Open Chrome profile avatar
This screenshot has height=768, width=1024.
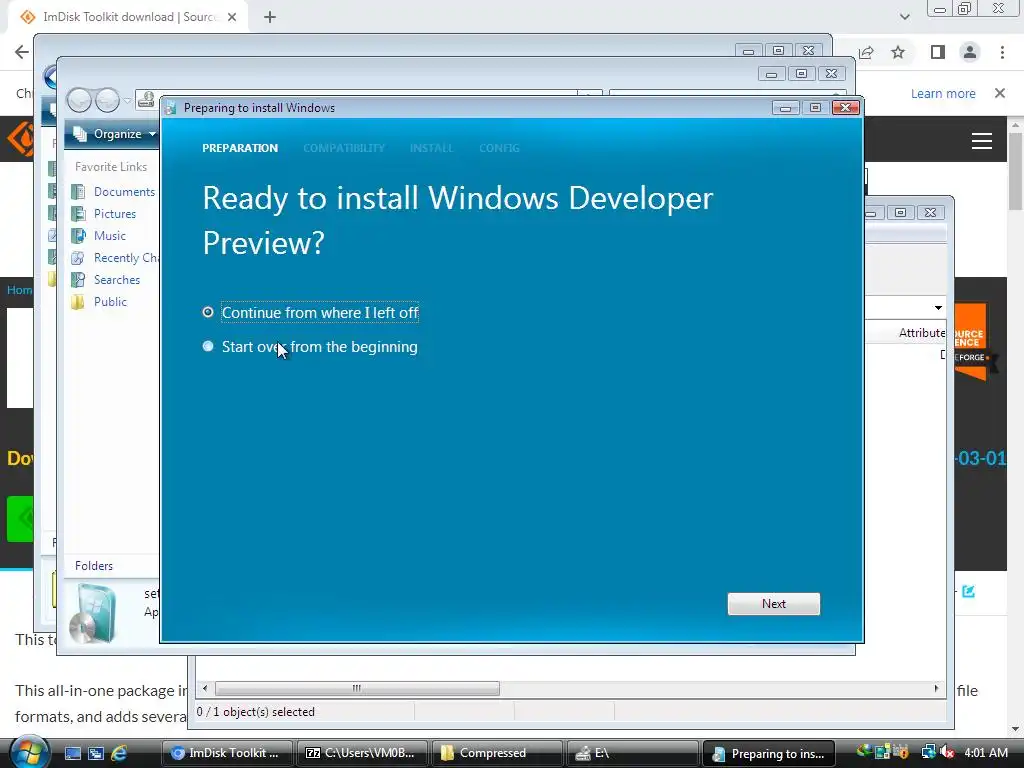(x=970, y=52)
